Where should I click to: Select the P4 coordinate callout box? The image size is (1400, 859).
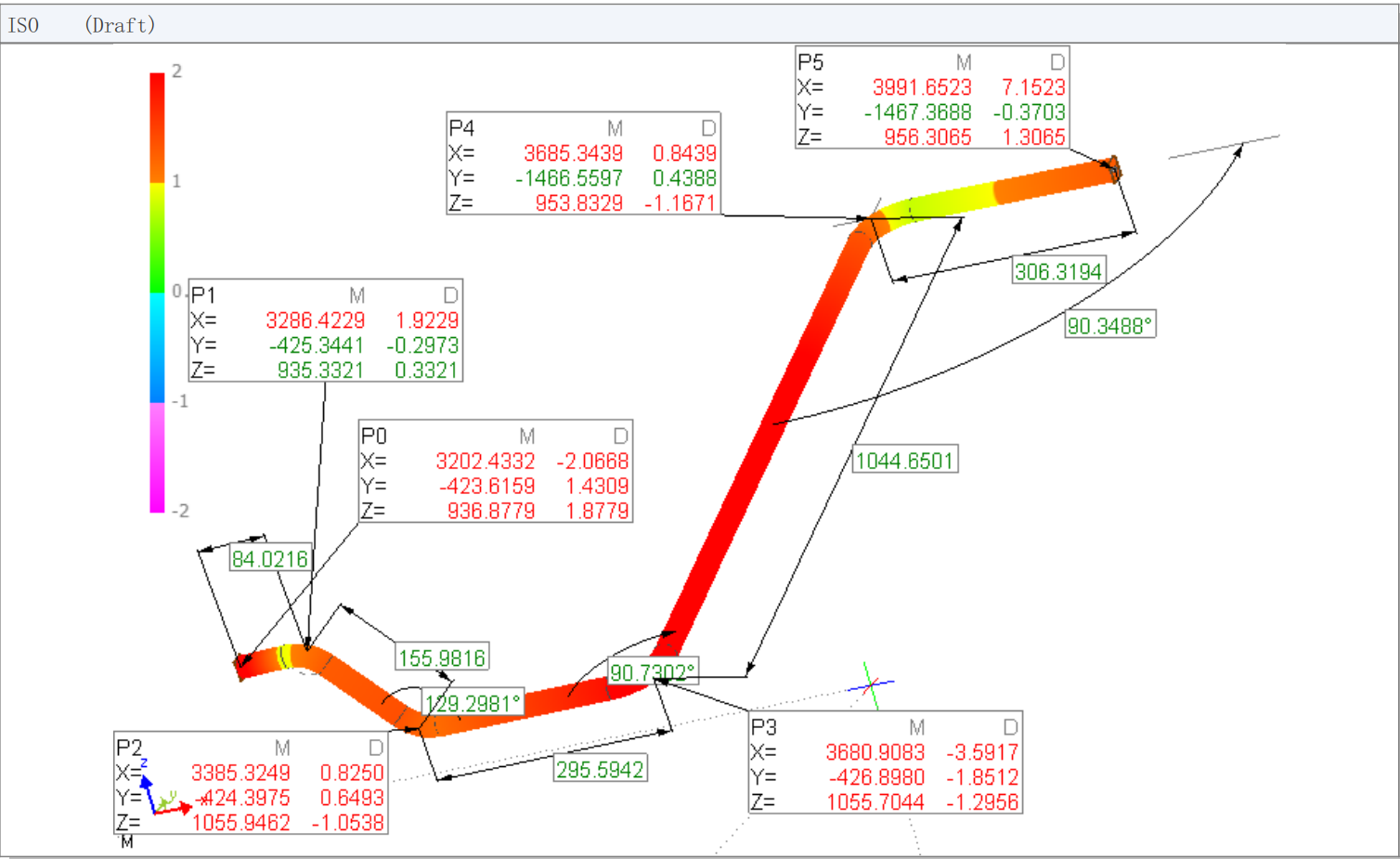coord(583,164)
